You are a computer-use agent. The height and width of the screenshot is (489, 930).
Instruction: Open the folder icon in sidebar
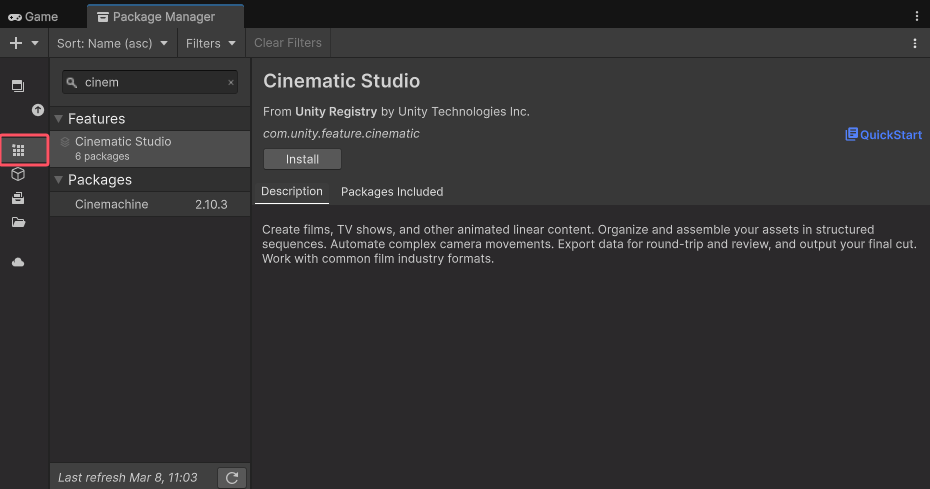point(18,222)
